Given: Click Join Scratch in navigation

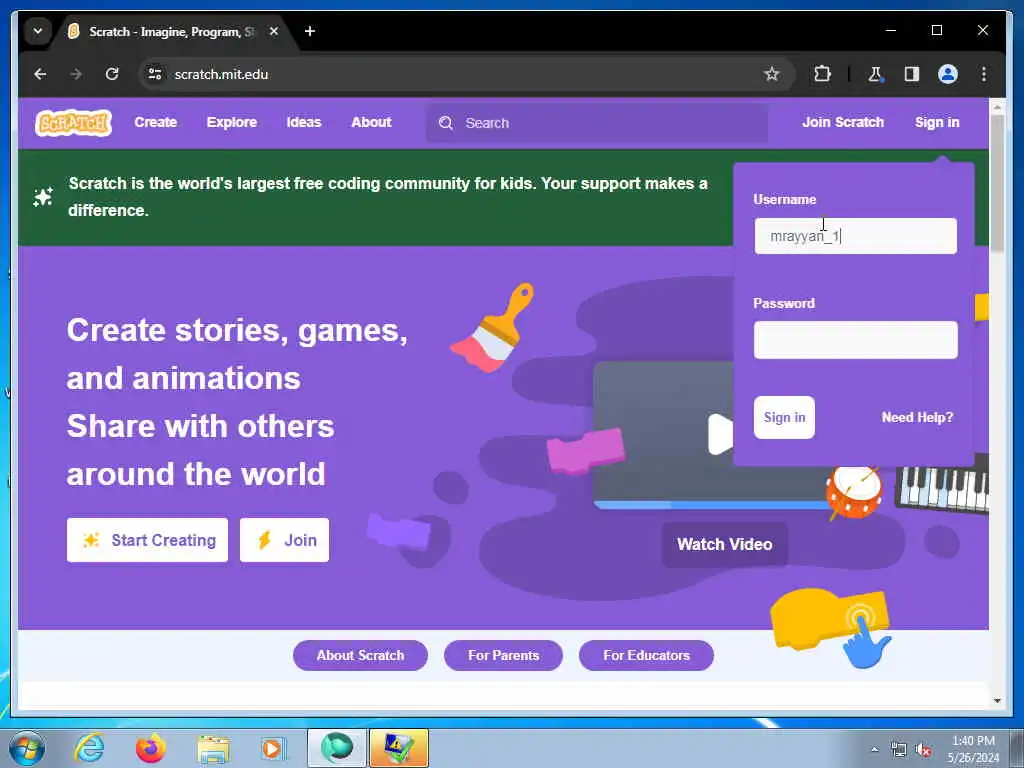Looking at the screenshot, I should pos(843,122).
